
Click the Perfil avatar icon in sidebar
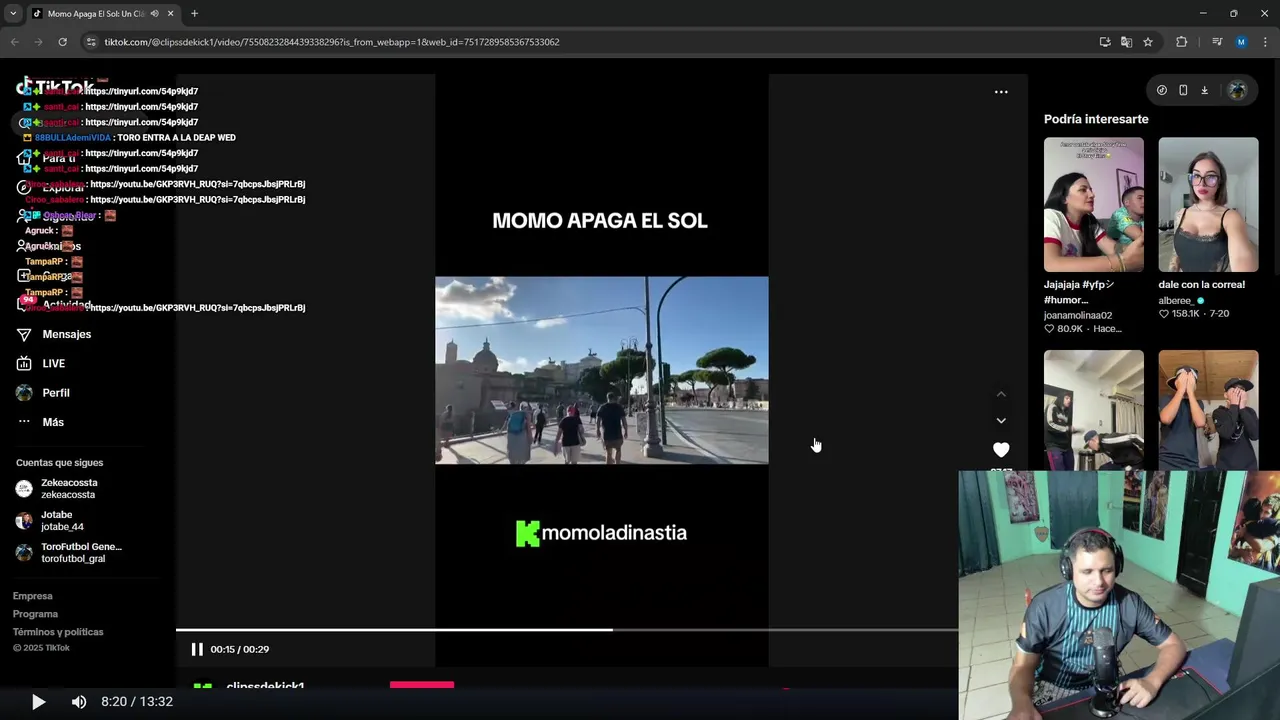24,393
